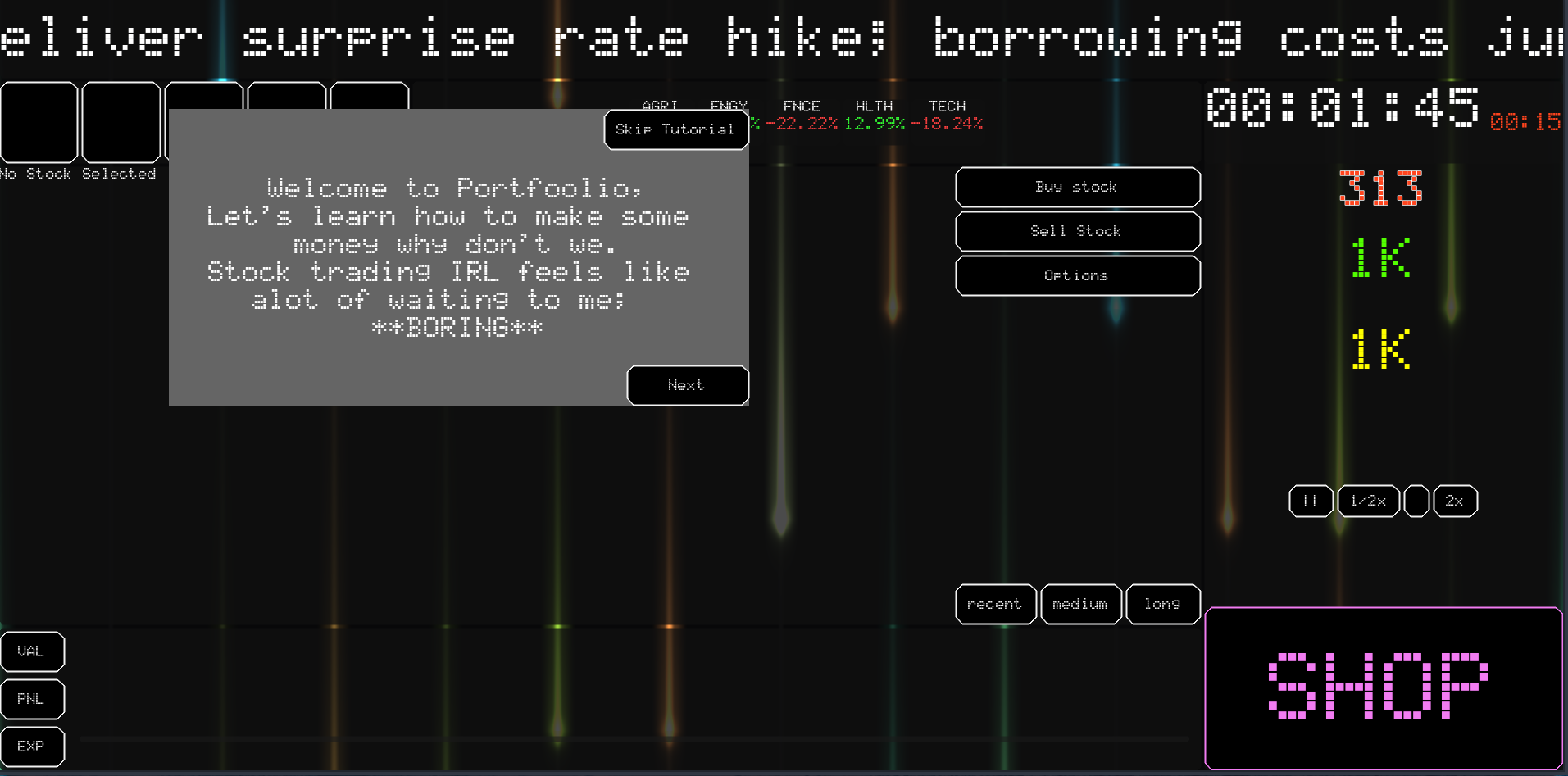Select the VAL view button
This screenshot has height=776, width=1568.
(x=33, y=651)
